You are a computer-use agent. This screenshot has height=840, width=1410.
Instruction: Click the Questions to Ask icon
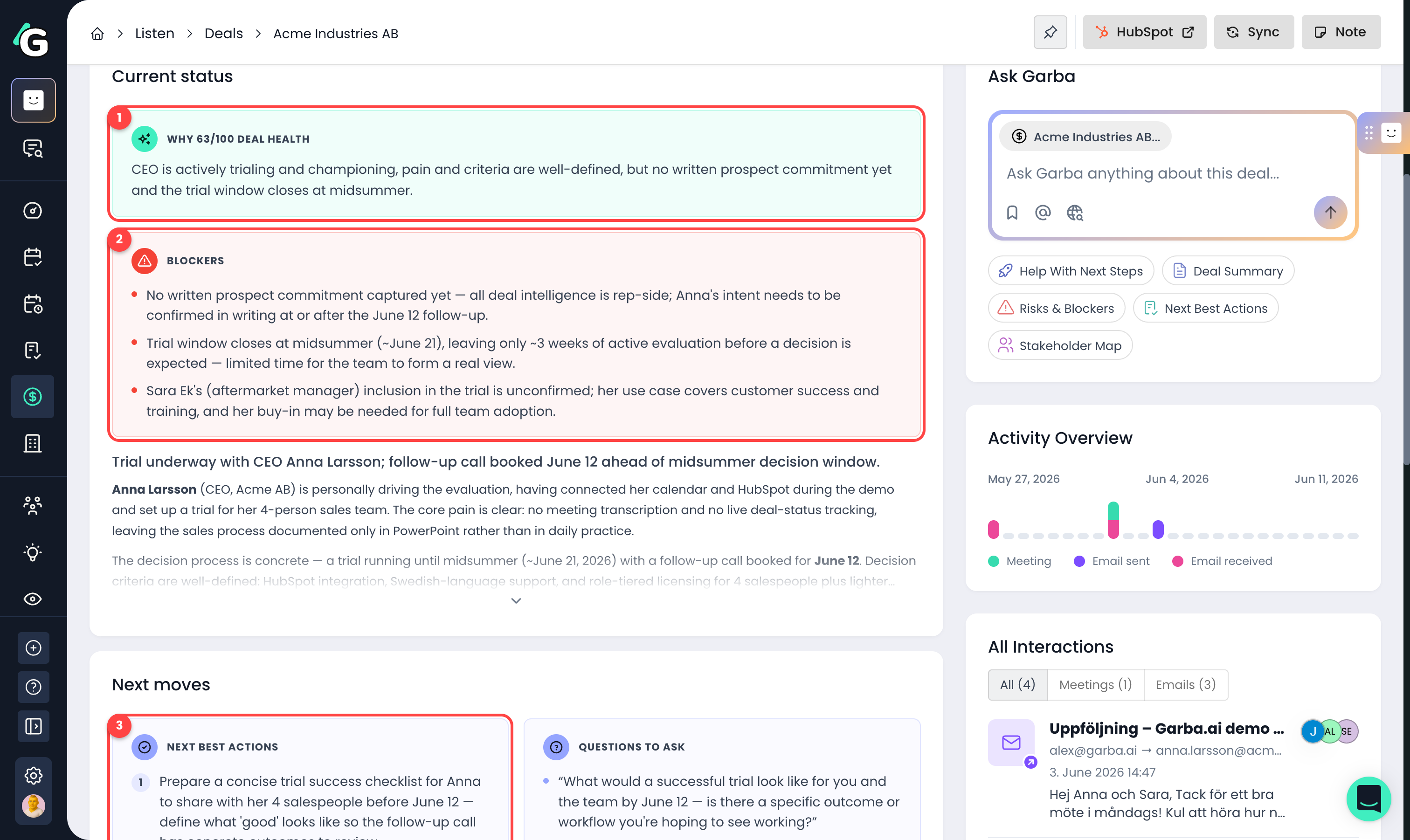point(556,747)
